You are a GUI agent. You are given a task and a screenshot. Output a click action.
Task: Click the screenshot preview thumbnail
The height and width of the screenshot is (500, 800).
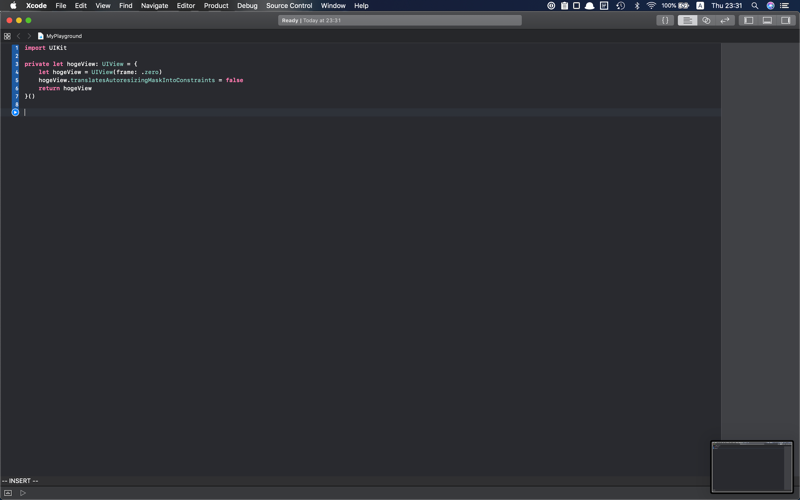(x=752, y=467)
